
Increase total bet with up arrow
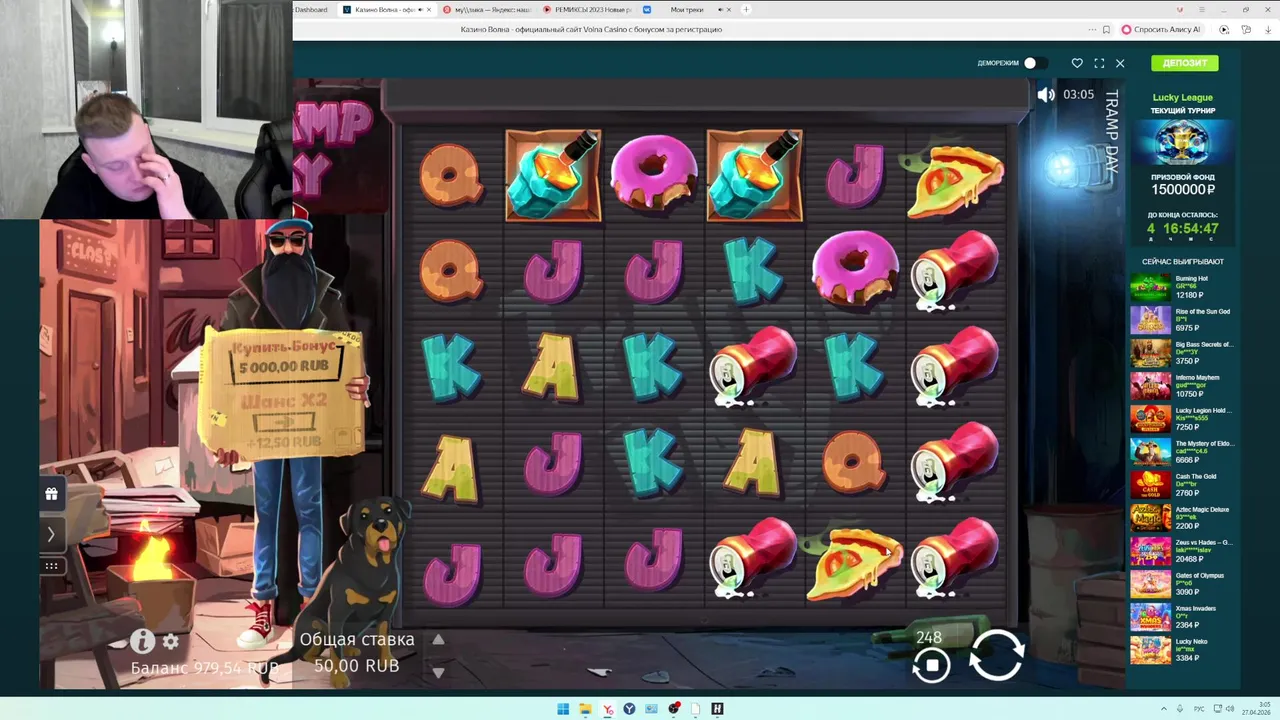click(x=437, y=640)
